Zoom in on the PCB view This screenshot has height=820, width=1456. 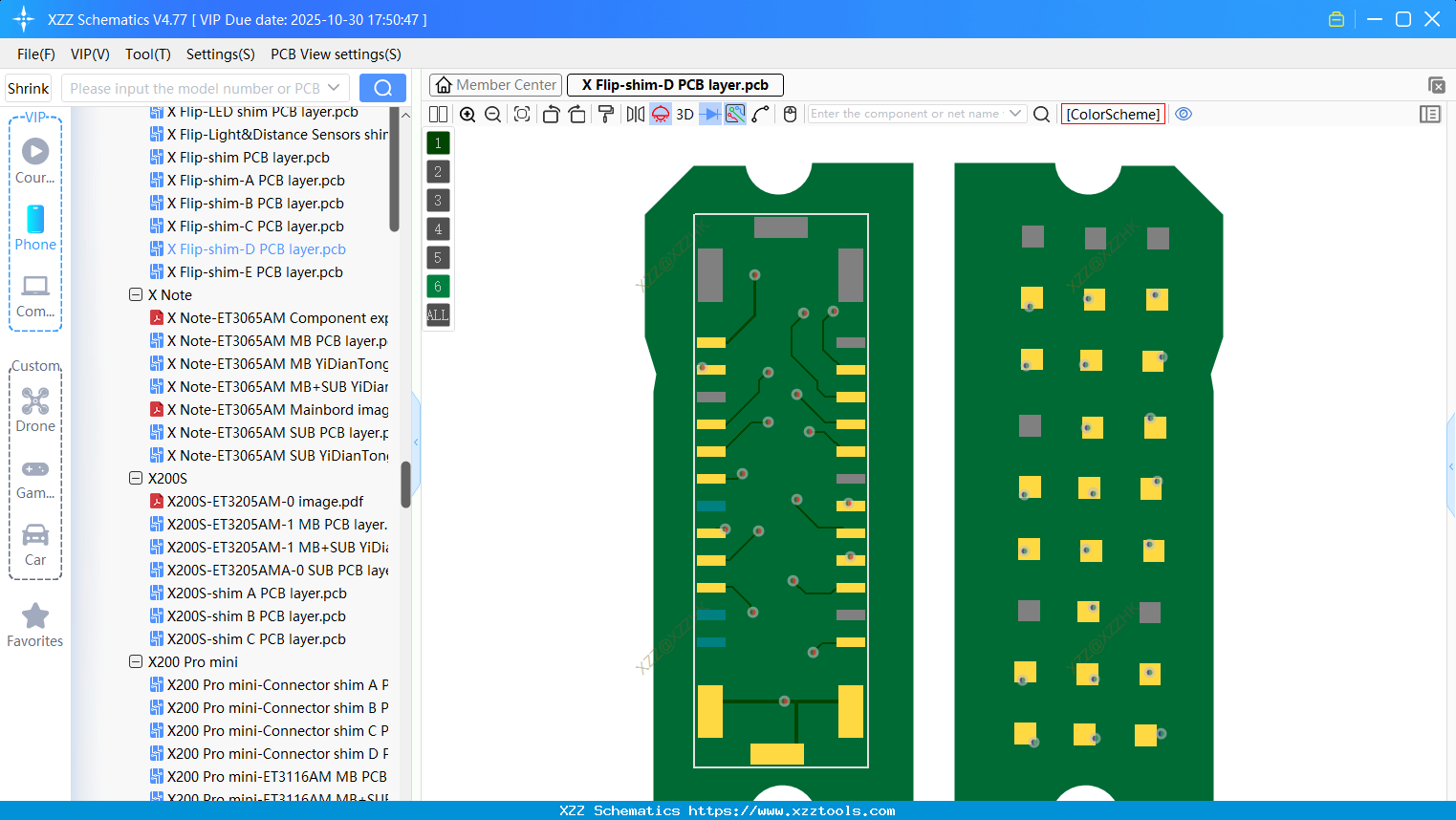click(467, 114)
